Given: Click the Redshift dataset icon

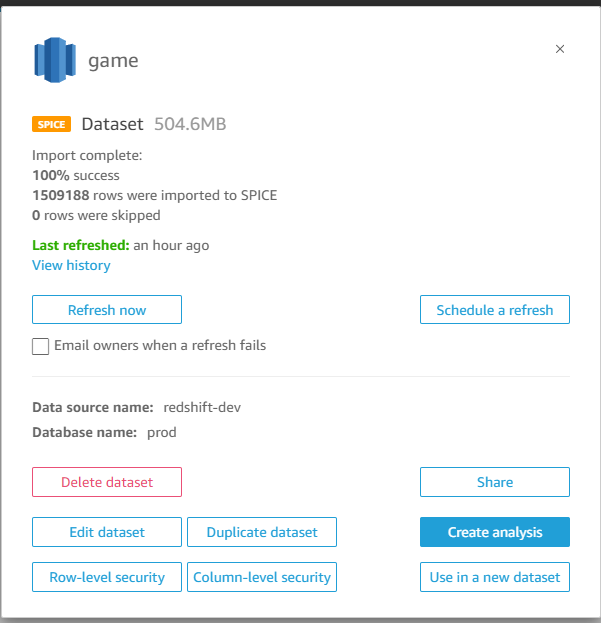Looking at the screenshot, I should point(55,60).
